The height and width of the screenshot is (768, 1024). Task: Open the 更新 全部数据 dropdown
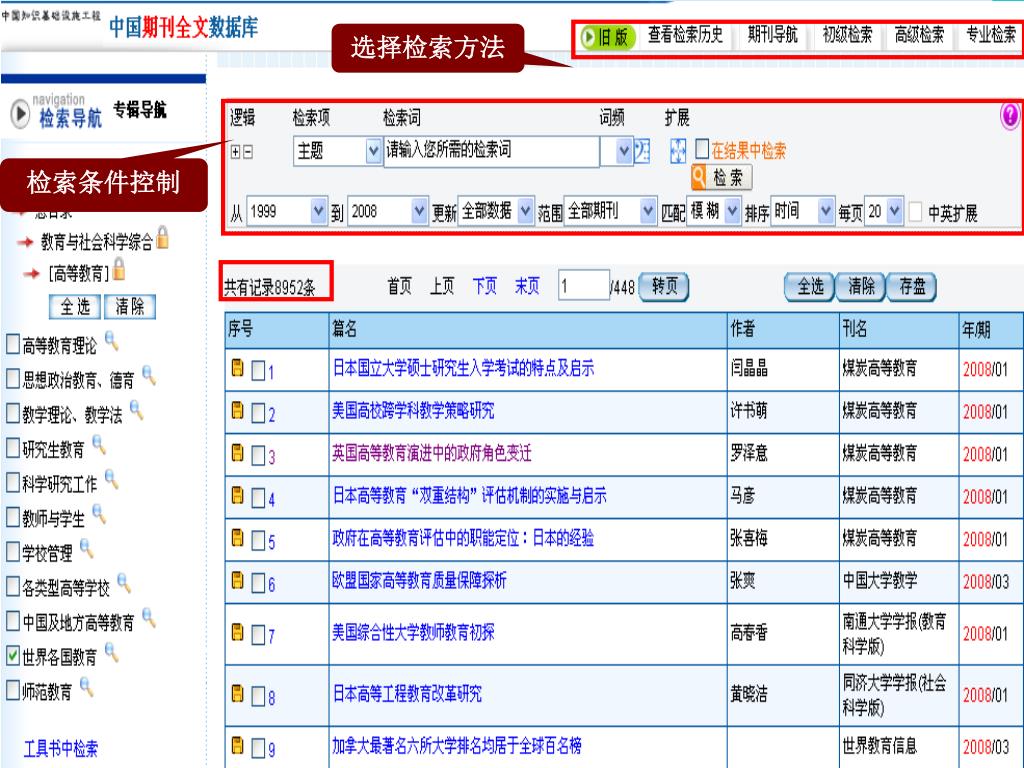pyautogui.click(x=526, y=211)
